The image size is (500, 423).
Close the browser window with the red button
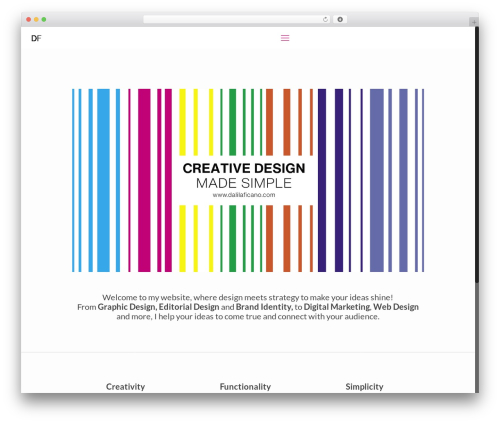pyautogui.click(x=29, y=20)
